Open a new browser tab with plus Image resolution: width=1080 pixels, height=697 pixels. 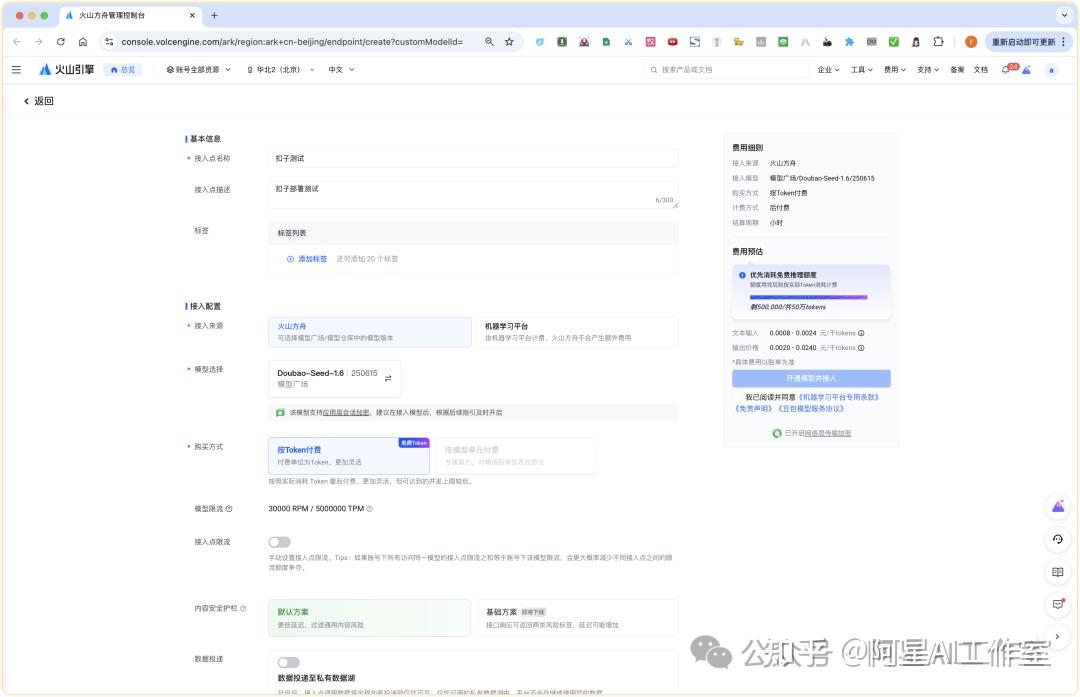pos(214,15)
